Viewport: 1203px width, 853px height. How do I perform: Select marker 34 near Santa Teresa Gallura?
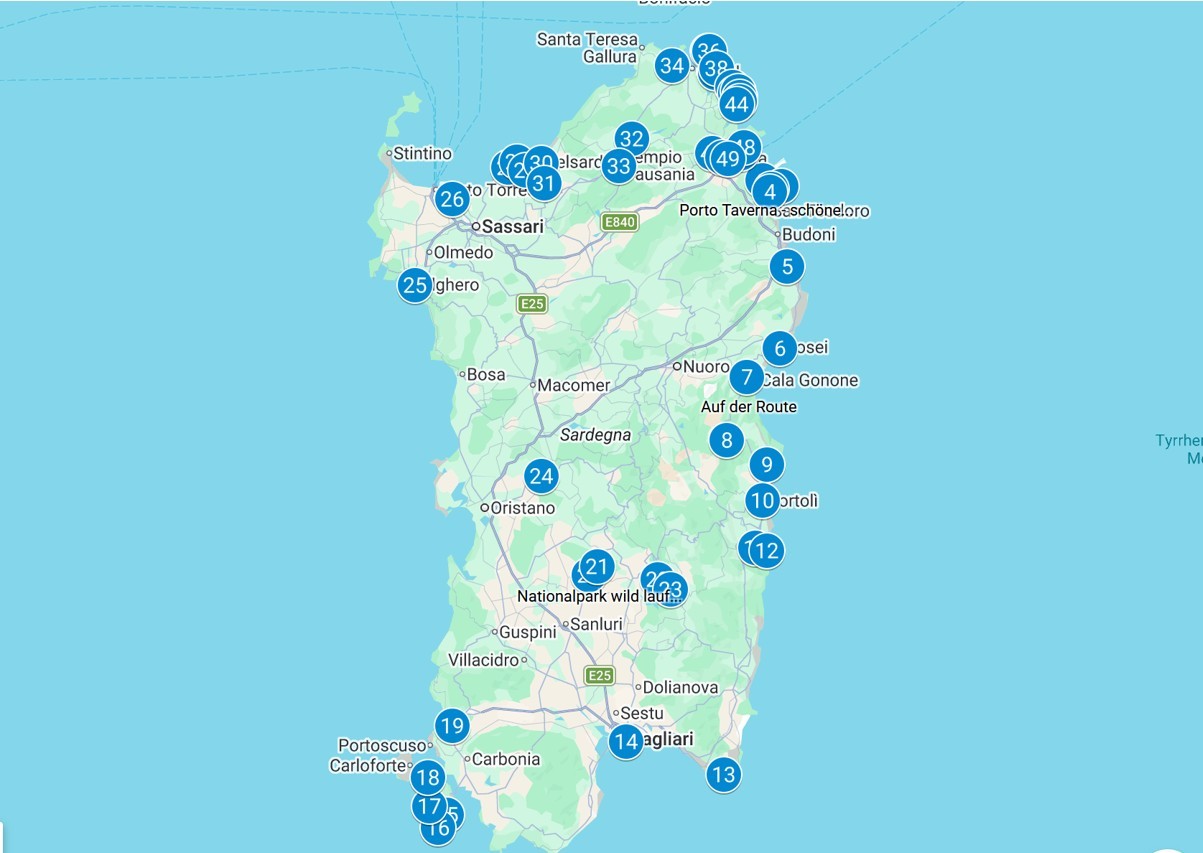click(x=672, y=66)
